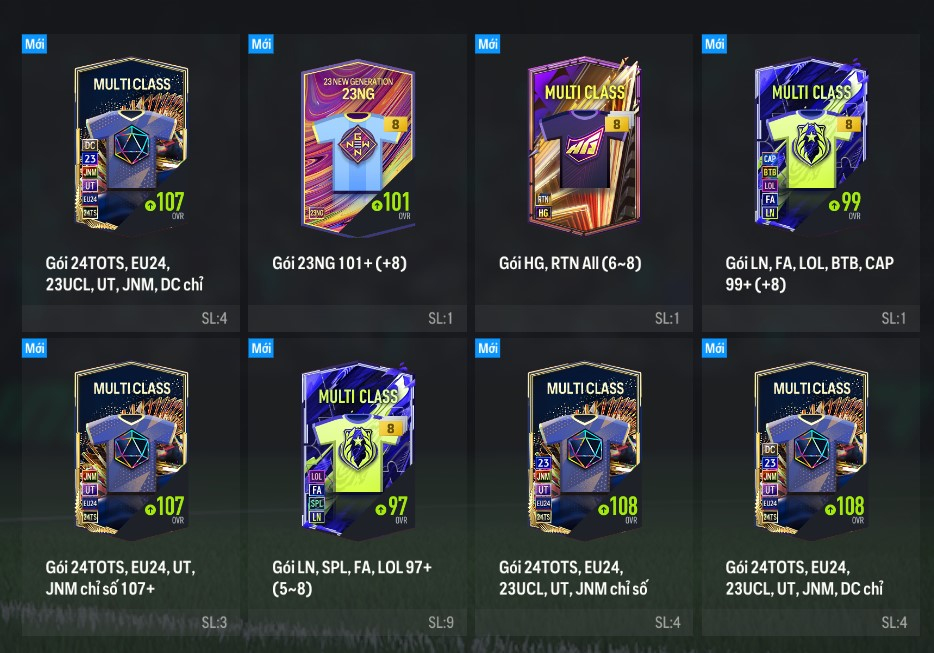Open the 108 OVR pack lacking DC tag
This screenshot has width=934, height=653.
tap(584, 449)
